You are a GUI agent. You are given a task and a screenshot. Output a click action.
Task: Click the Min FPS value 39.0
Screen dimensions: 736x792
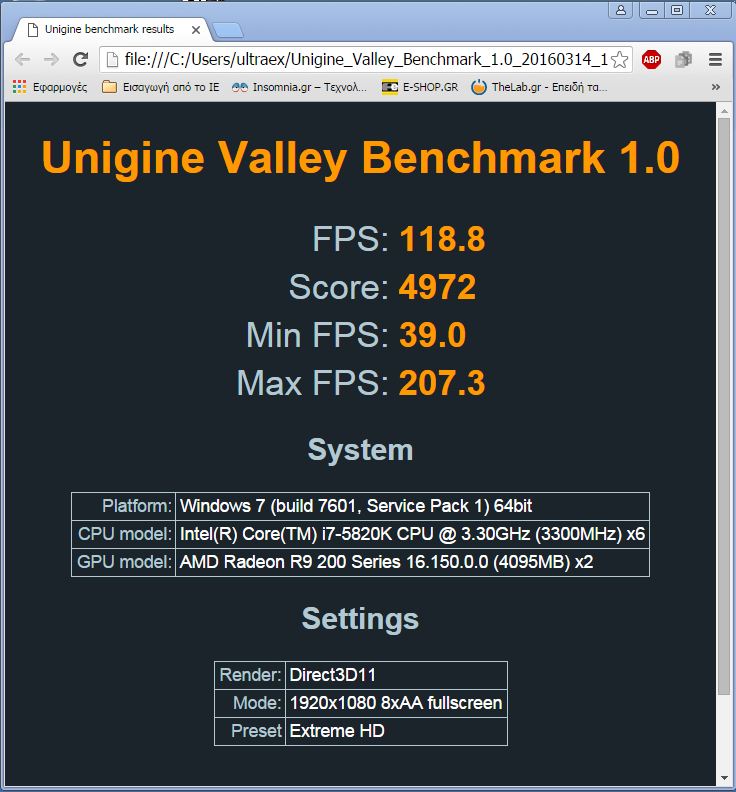coord(432,335)
